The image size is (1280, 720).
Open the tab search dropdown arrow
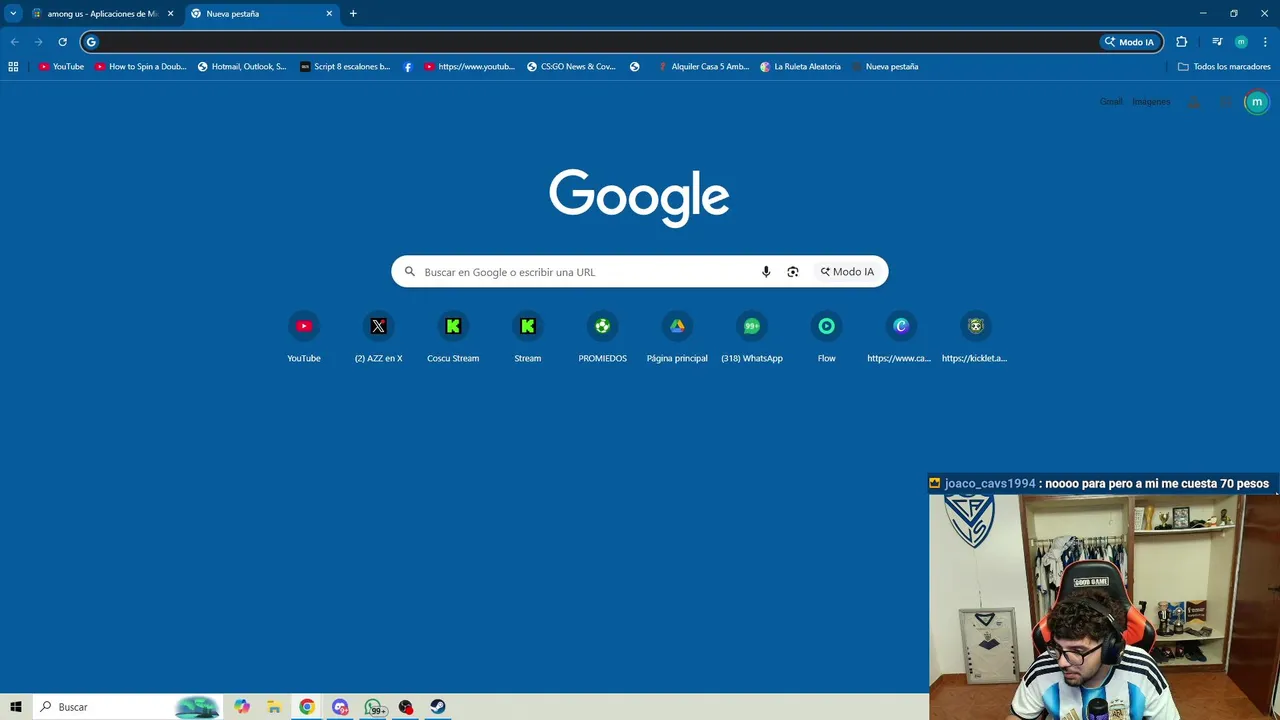[x=13, y=14]
